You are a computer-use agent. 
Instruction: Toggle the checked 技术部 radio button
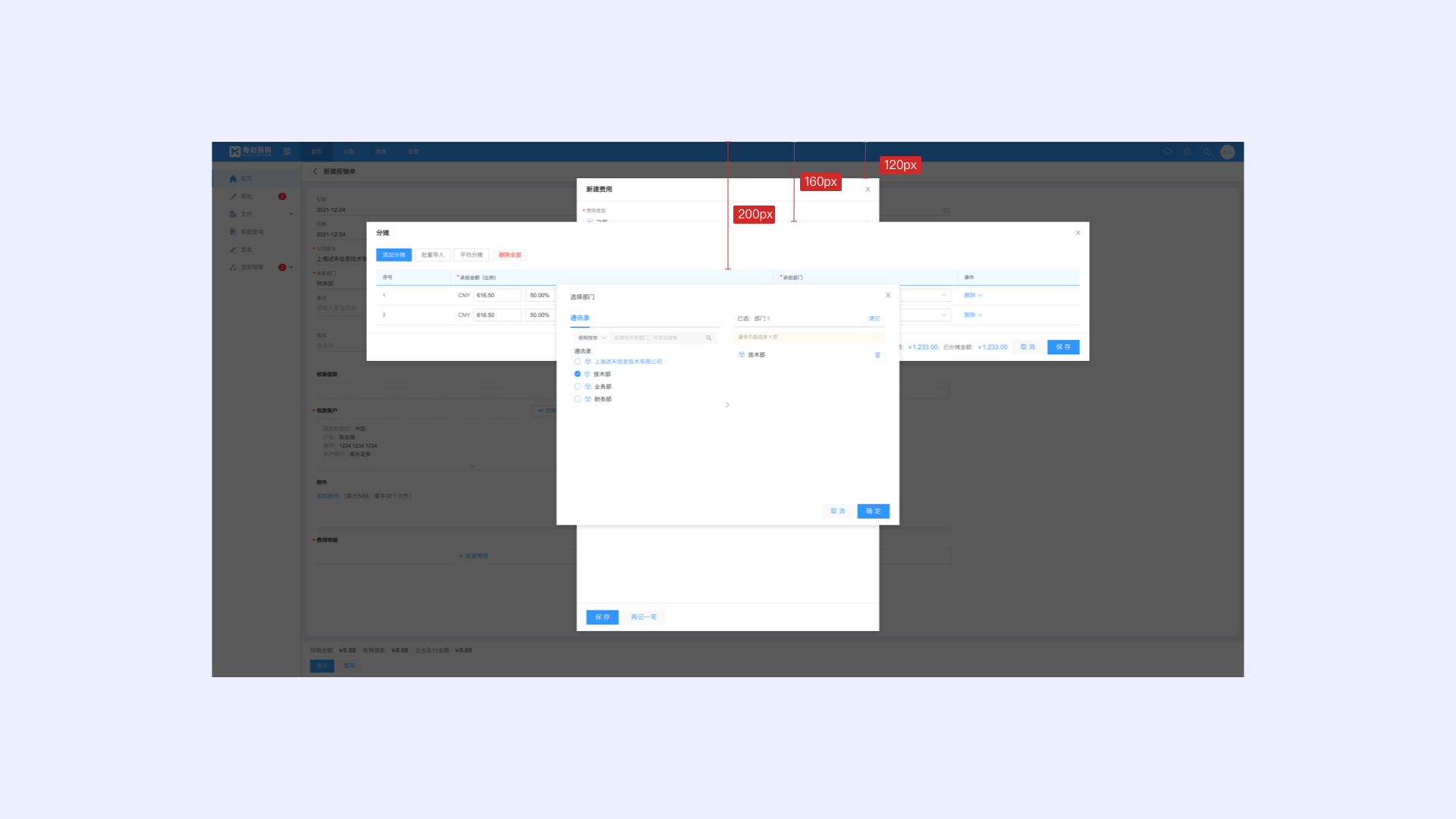[x=577, y=374]
